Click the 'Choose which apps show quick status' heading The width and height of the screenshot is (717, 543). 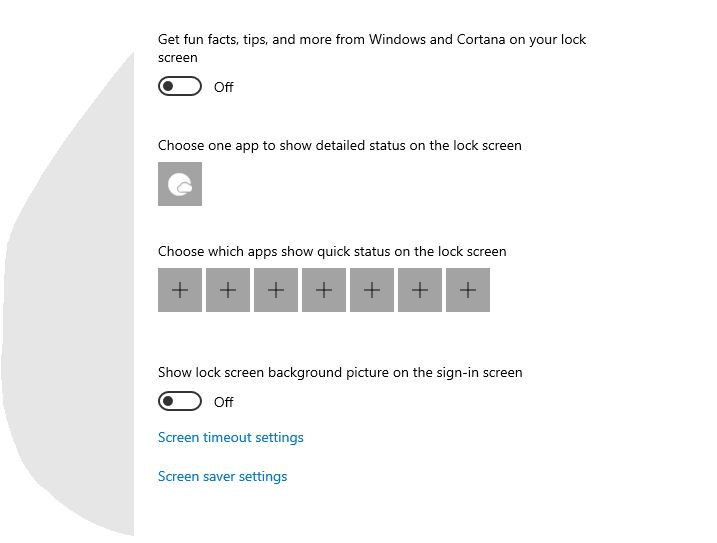(332, 252)
